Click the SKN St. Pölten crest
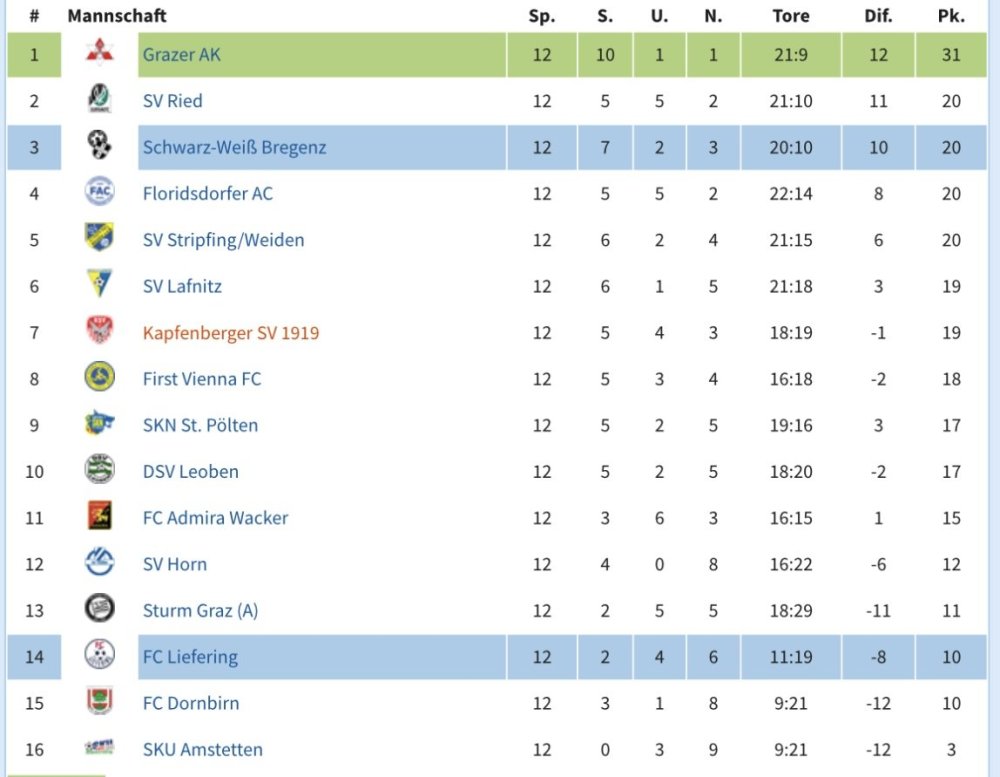The width and height of the screenshot is (1000, 777). pos(99,424)
